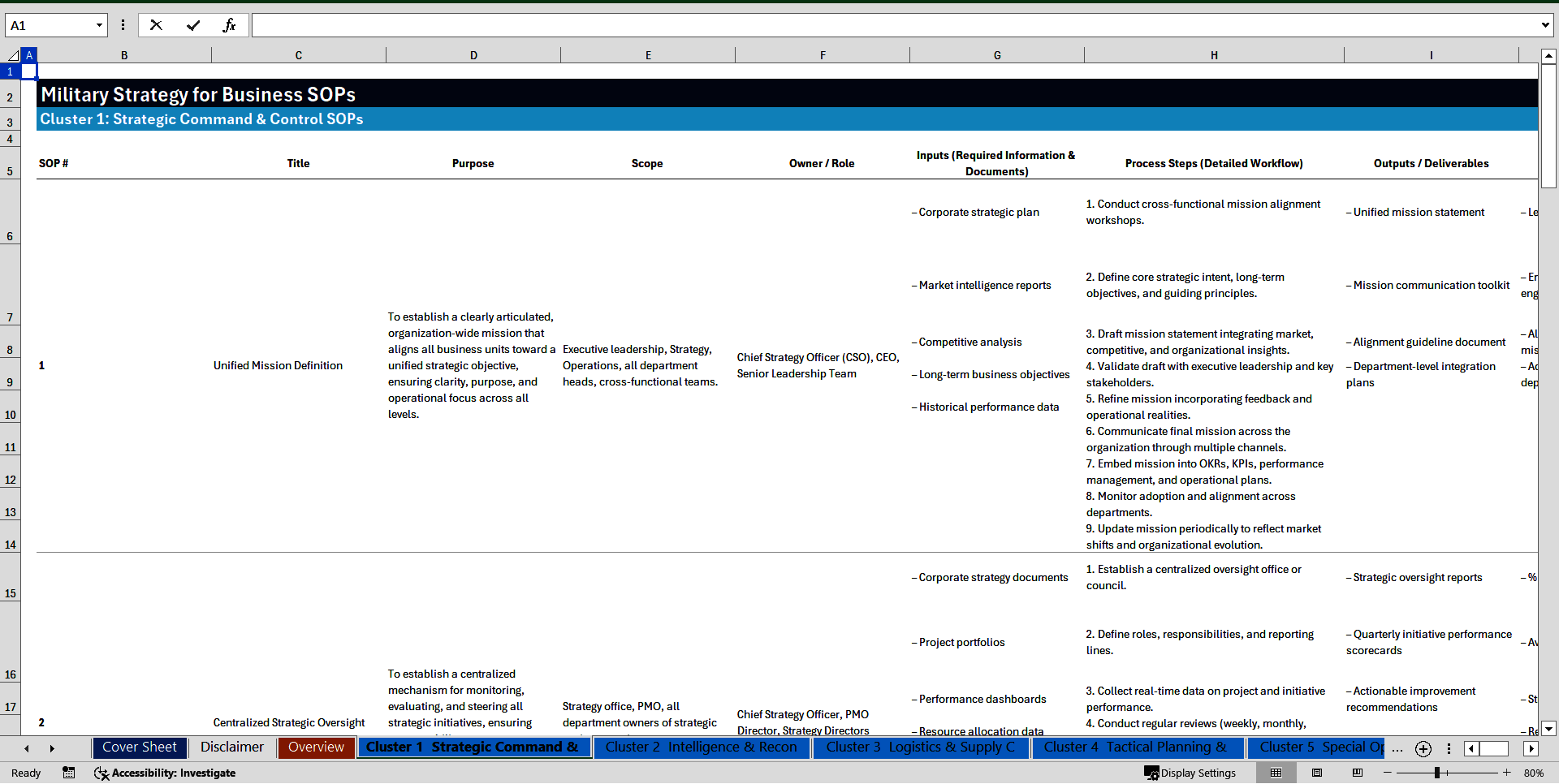Select the Cluster 2 Intelligence & Recon sheet
Viewport: 1559px width, 784px height.
[701, 747]
